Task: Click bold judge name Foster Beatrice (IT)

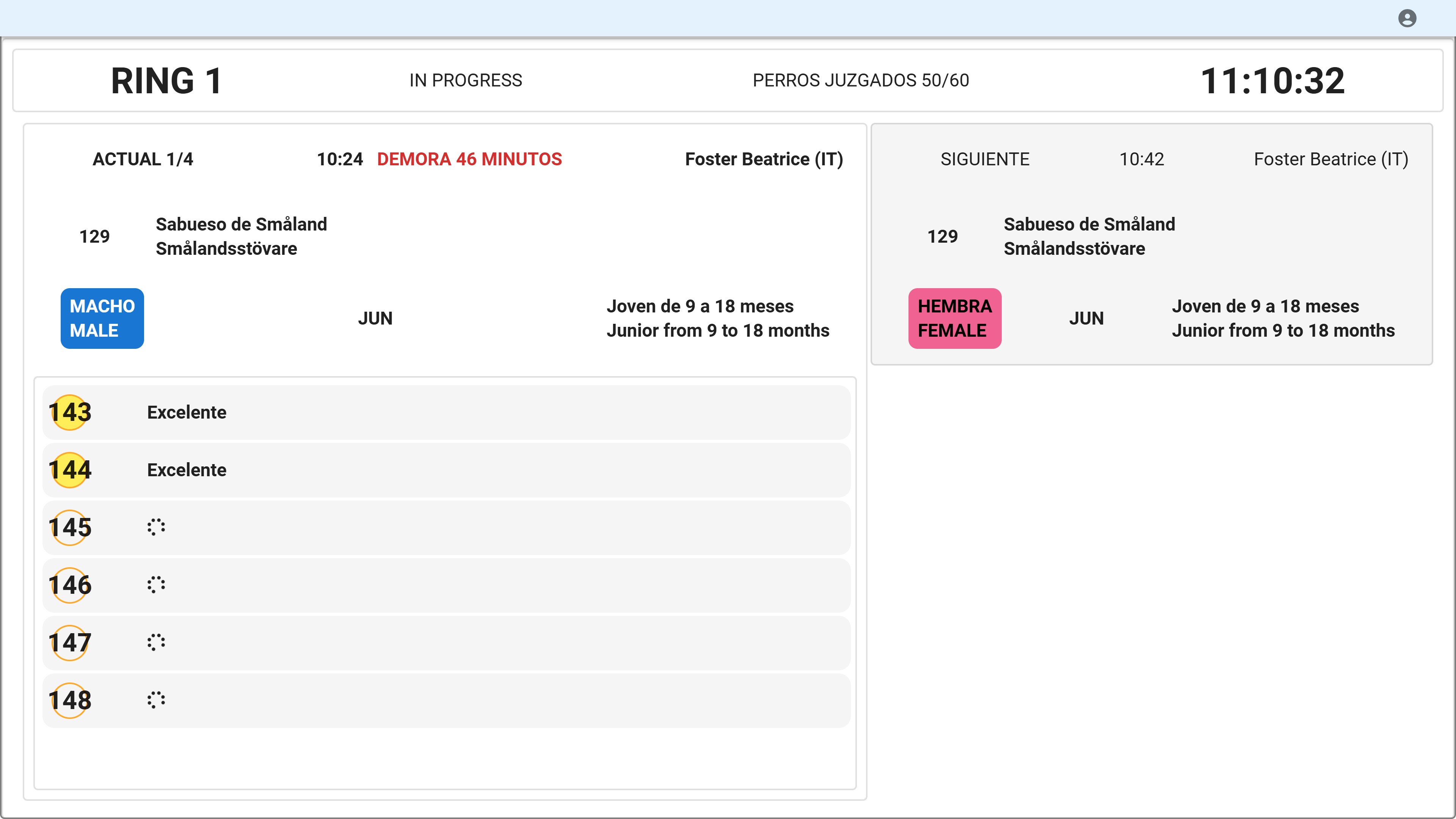Action: click(764, 159)
